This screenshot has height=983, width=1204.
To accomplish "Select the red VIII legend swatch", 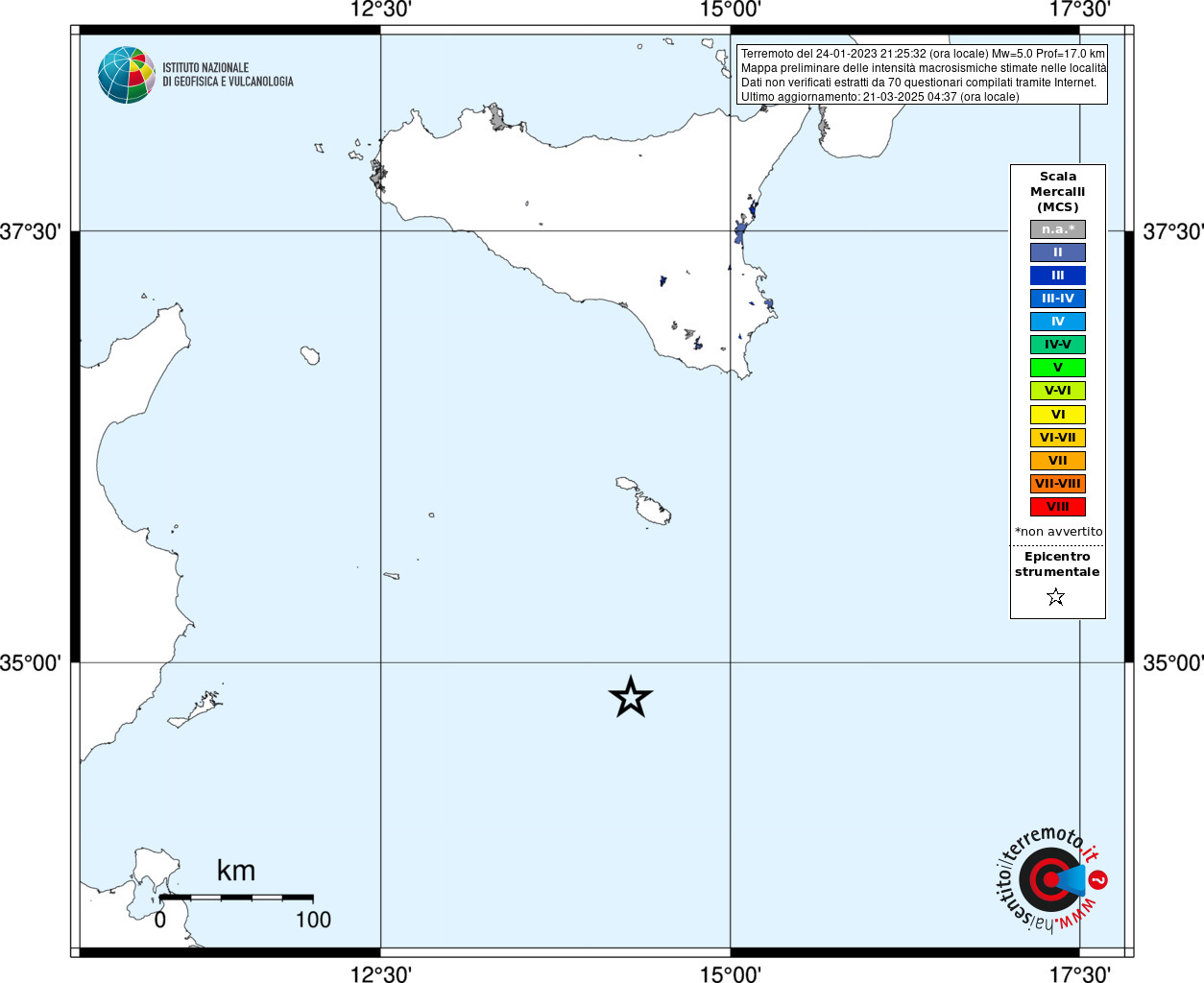I will point(1058,507).
